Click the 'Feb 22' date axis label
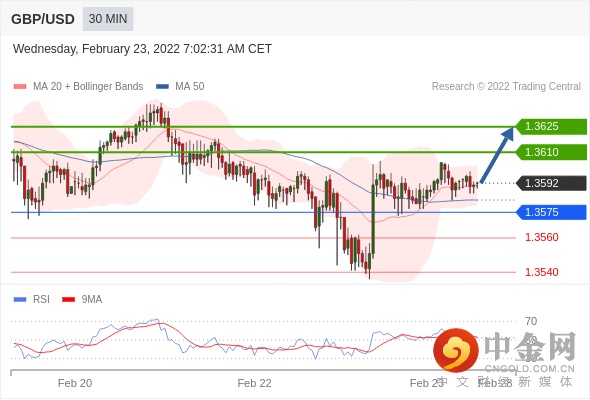The height and width of the screenshot is (400, 590). click(254, 383)
